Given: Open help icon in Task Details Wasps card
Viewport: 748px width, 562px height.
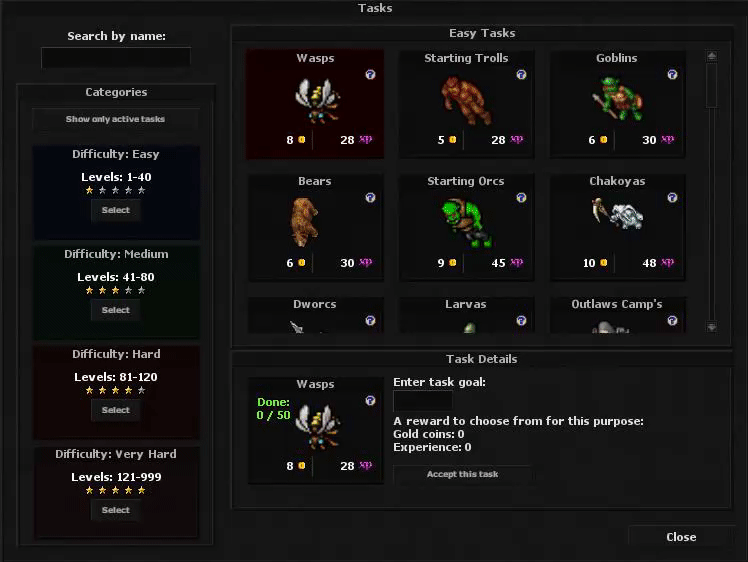Looking at the screenshot, I should (x=370, y=400).
